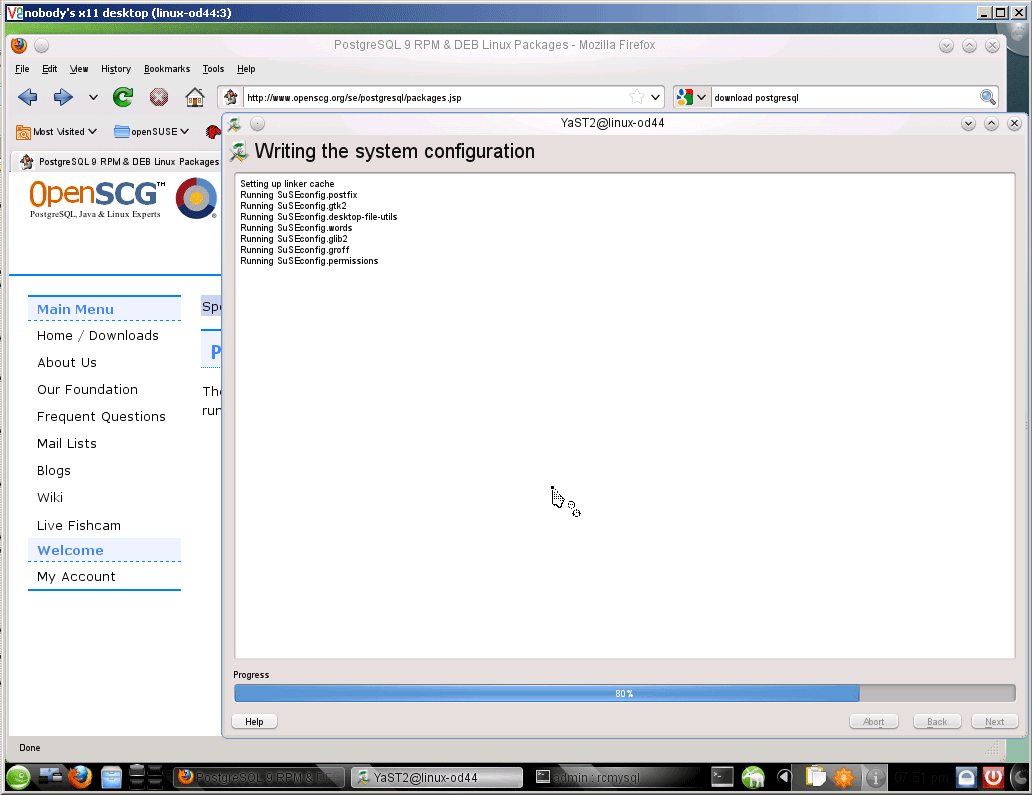The height and width of the screenshot is (795, 1032).
Task: Click the Show Desktop icon in the taskbar
Action: (50, 777)
